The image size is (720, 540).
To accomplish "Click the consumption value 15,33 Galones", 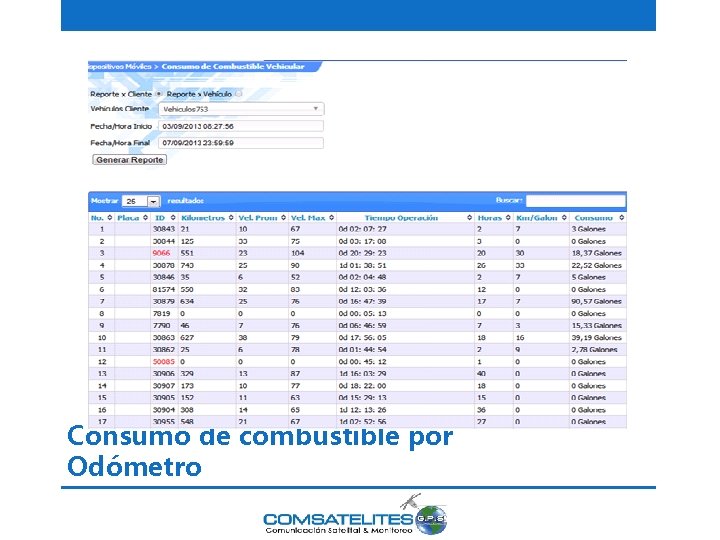I will pos(596,326).
